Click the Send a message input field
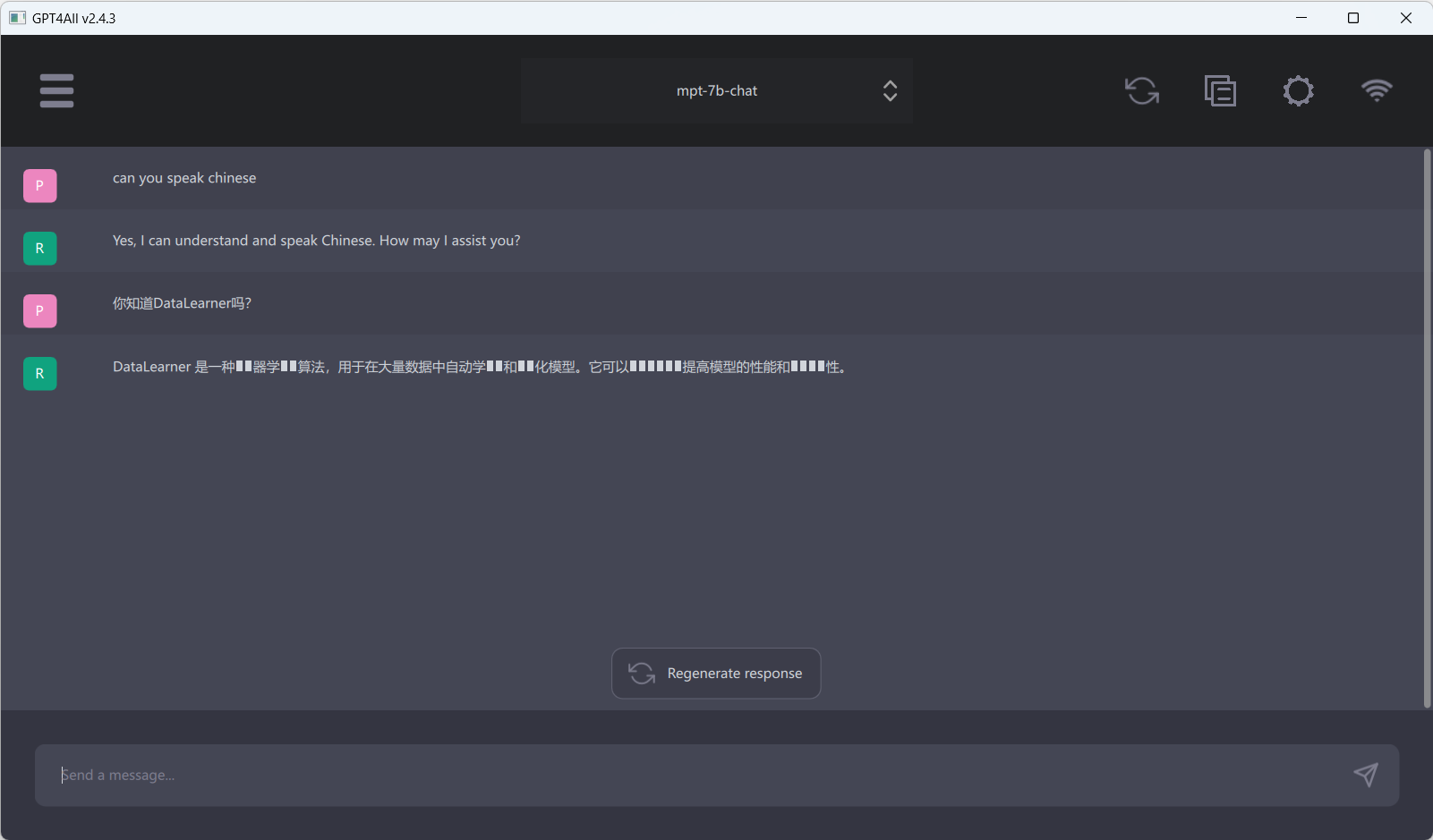 coord(716,775)
